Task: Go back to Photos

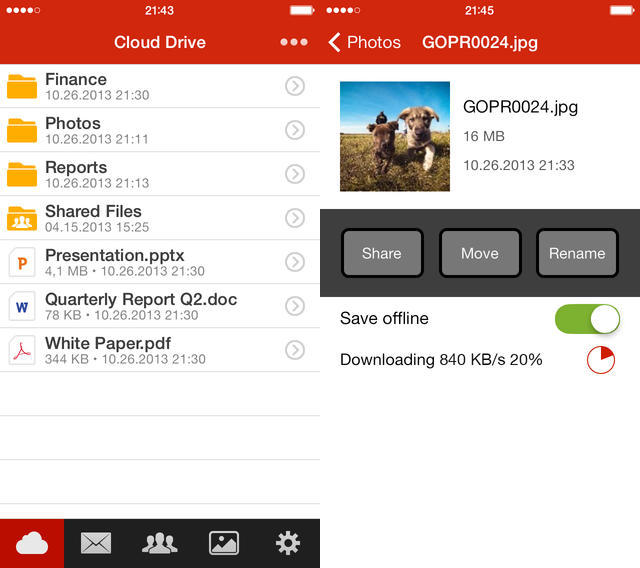Action: (x=364, y=42)
